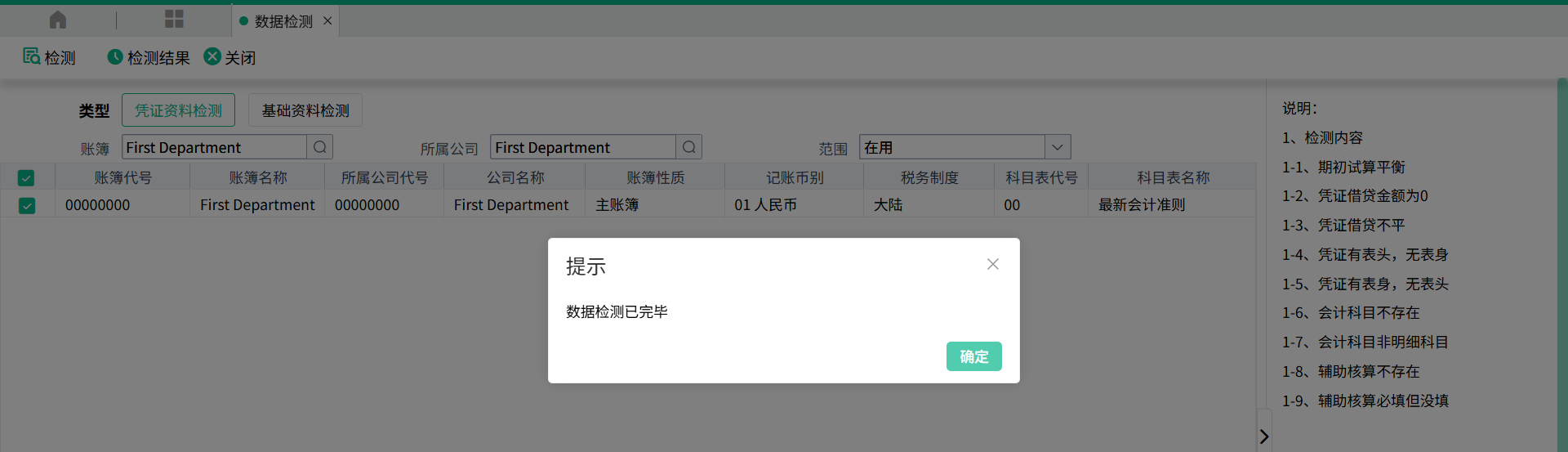This screenshot has height=452, width=1568.
Task: Switch to 基础资料检测 type
Action: pyautogui.click(x=305, y=110)
